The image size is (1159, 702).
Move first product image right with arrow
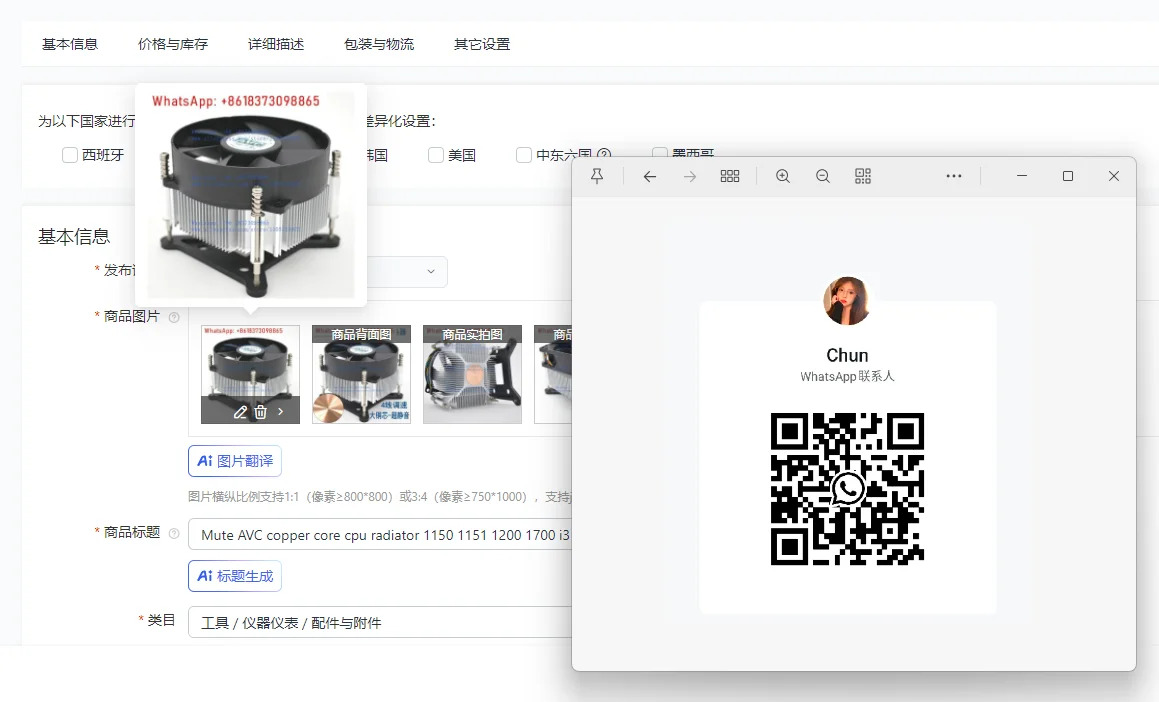281,412
